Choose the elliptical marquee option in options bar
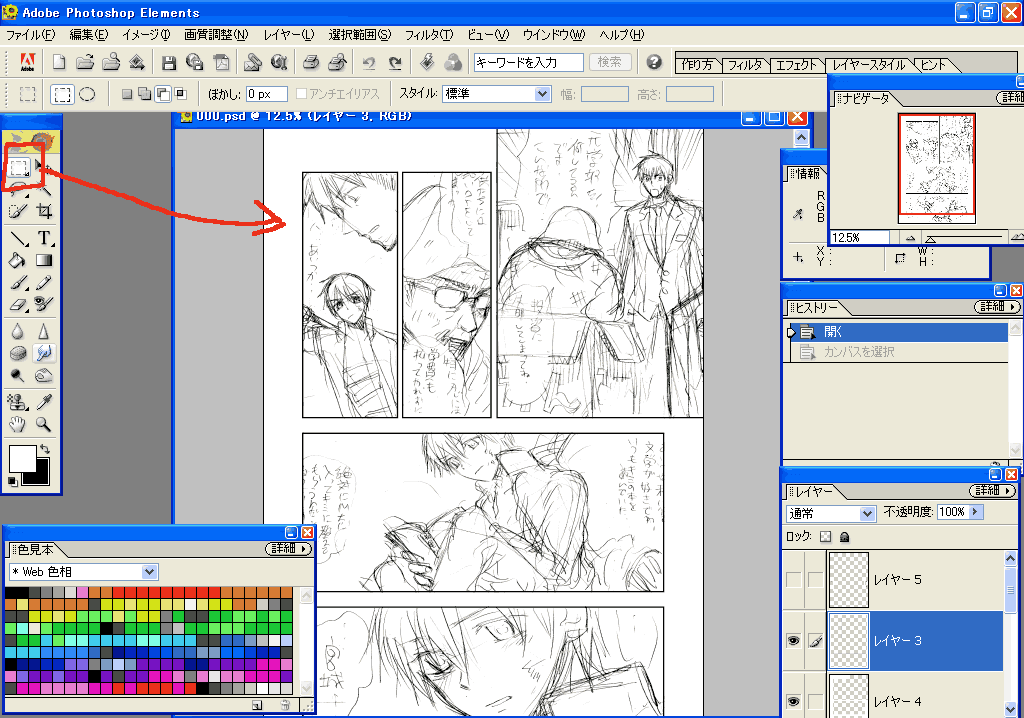 87,94
